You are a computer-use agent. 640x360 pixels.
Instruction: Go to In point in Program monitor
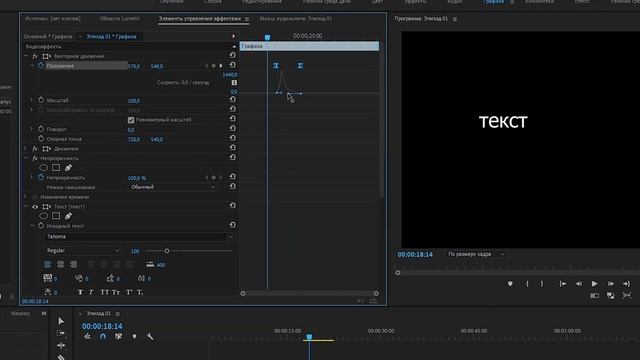click(x=563, y=284)
